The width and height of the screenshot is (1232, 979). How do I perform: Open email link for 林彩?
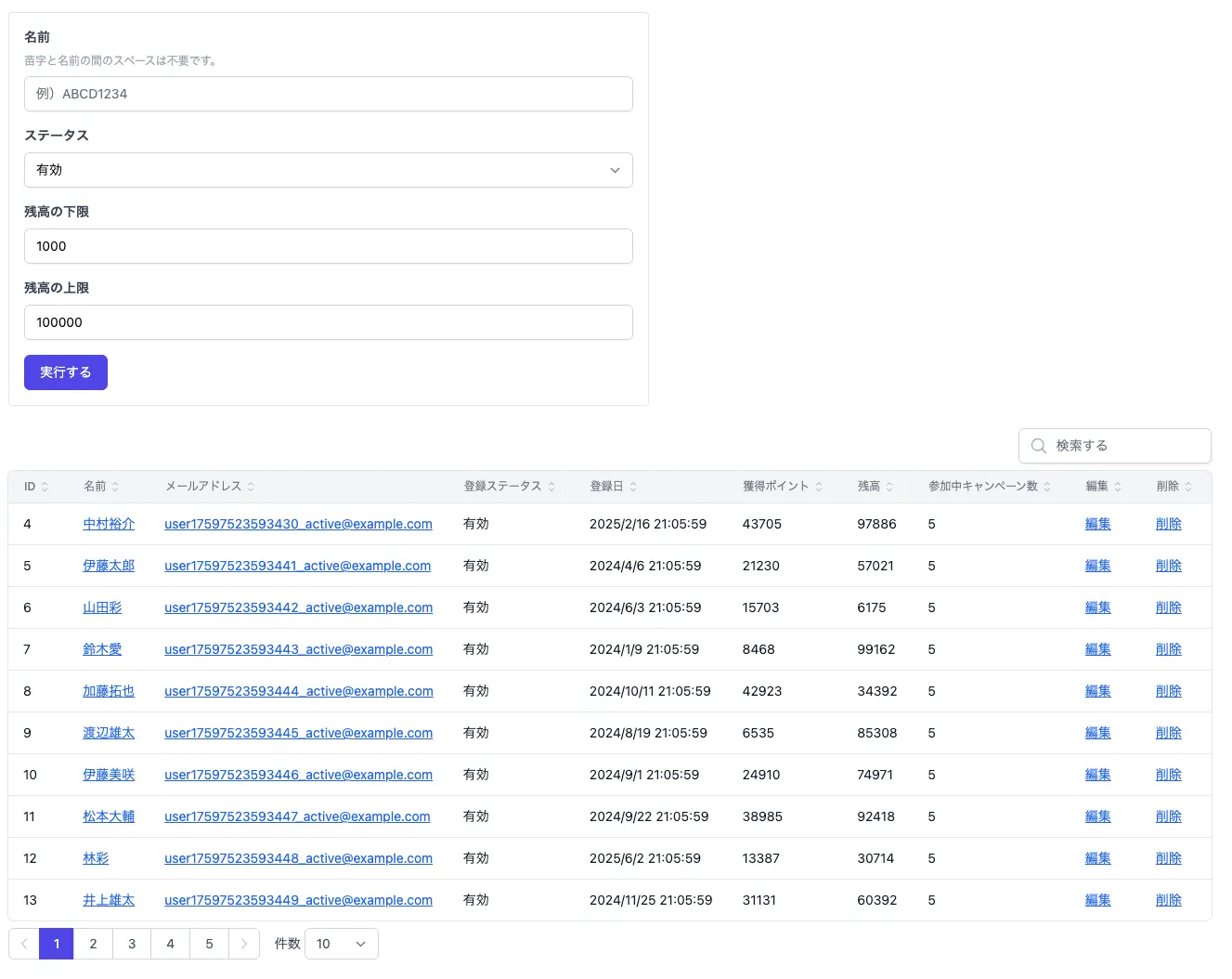coord(299,858)
